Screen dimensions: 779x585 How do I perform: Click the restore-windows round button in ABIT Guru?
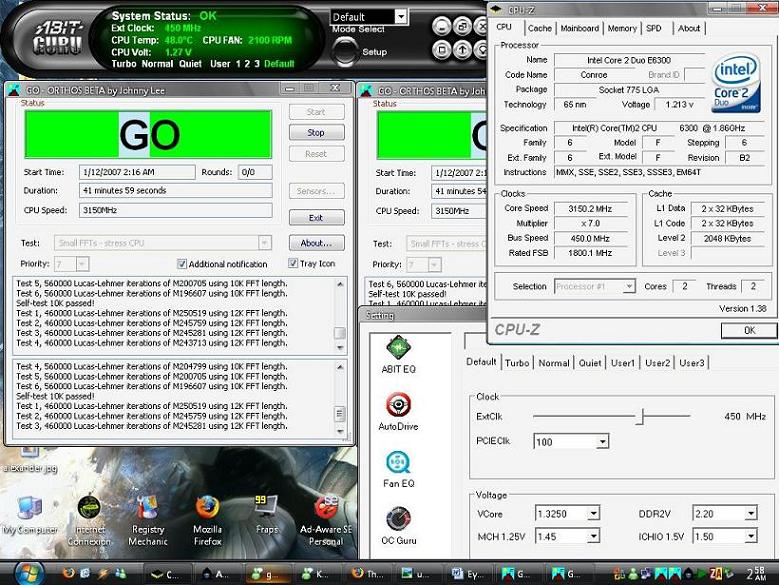462,26
